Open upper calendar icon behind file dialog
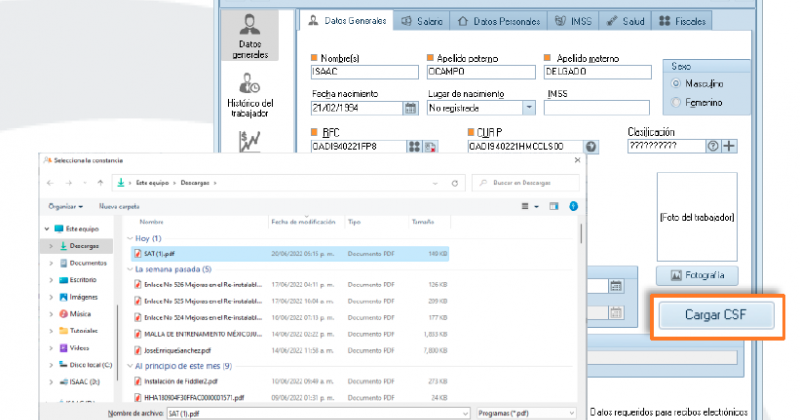The image size is (800, 420). 616,286
